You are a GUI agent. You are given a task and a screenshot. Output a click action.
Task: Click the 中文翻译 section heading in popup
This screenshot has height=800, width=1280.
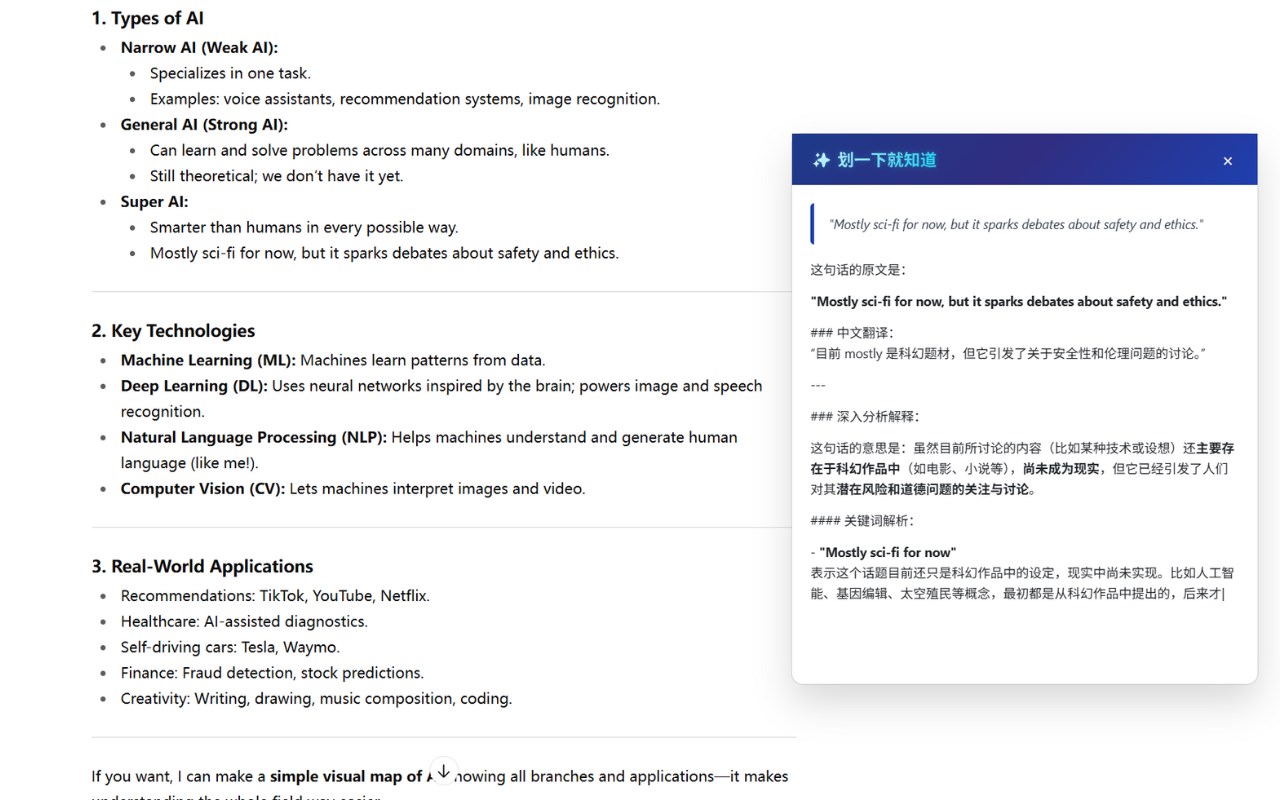(852, 332)
